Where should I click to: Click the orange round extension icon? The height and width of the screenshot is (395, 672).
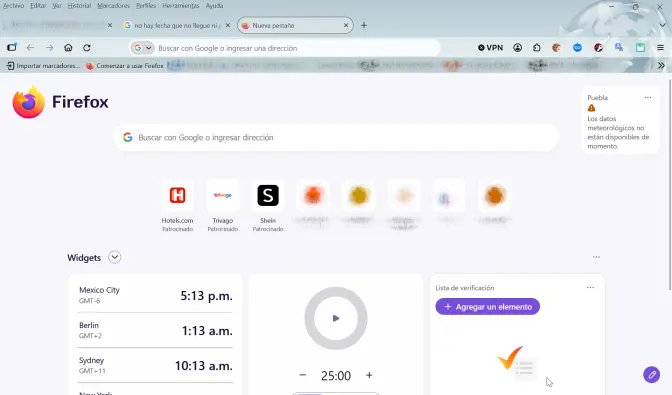pyautogui.click(x=556, y=48)
